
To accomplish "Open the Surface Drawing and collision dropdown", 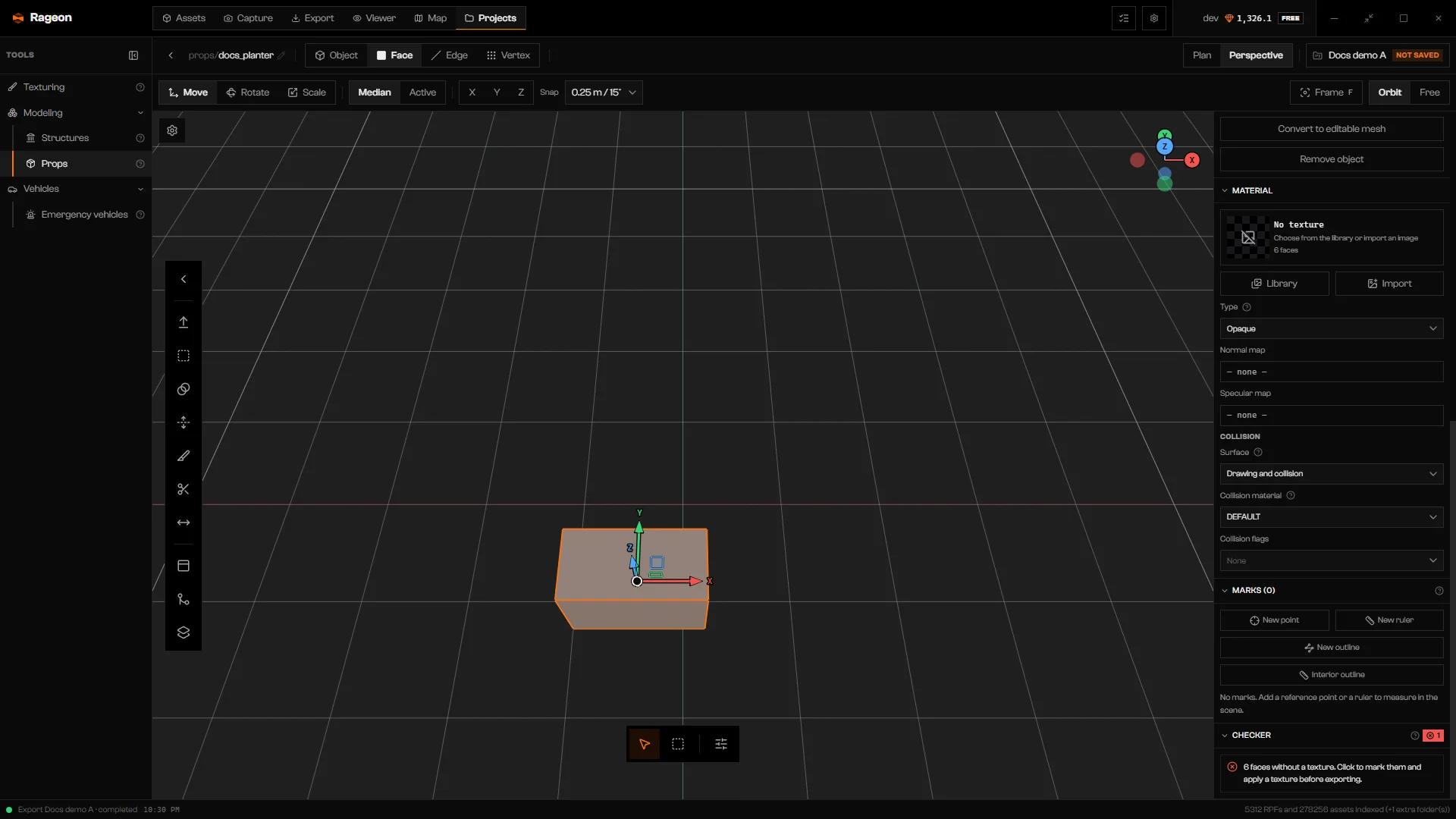I will (x=1331, y=474).
